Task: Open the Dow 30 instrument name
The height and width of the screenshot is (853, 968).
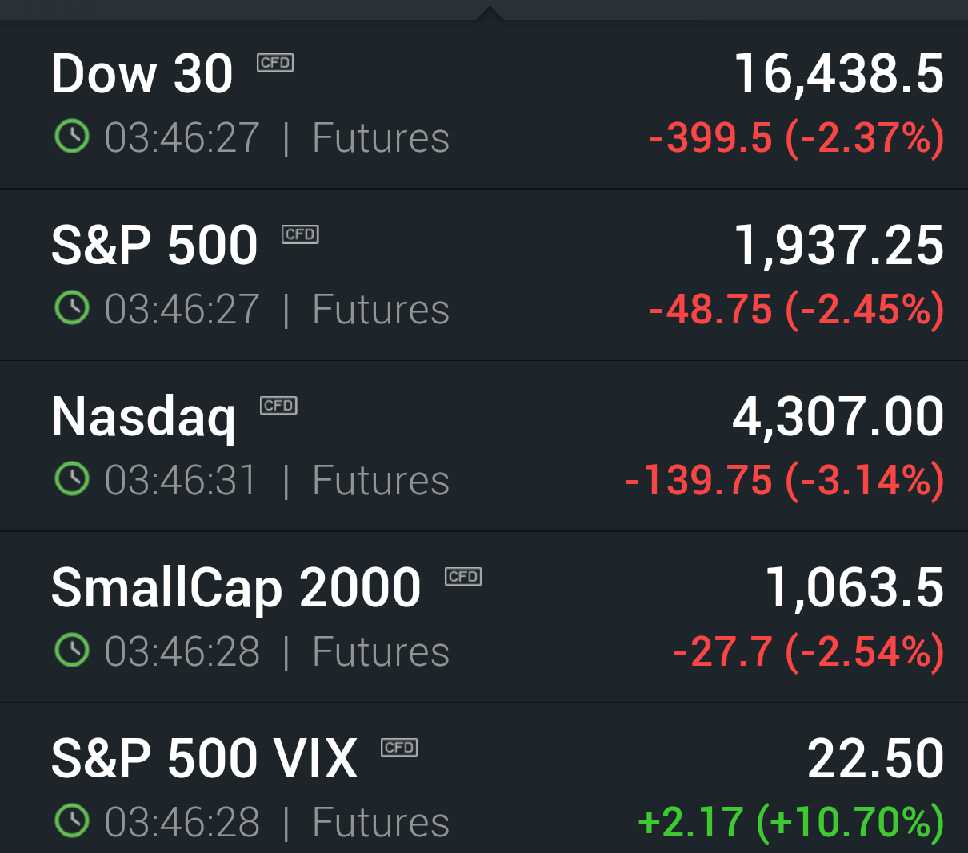Action: click(142, 74)
